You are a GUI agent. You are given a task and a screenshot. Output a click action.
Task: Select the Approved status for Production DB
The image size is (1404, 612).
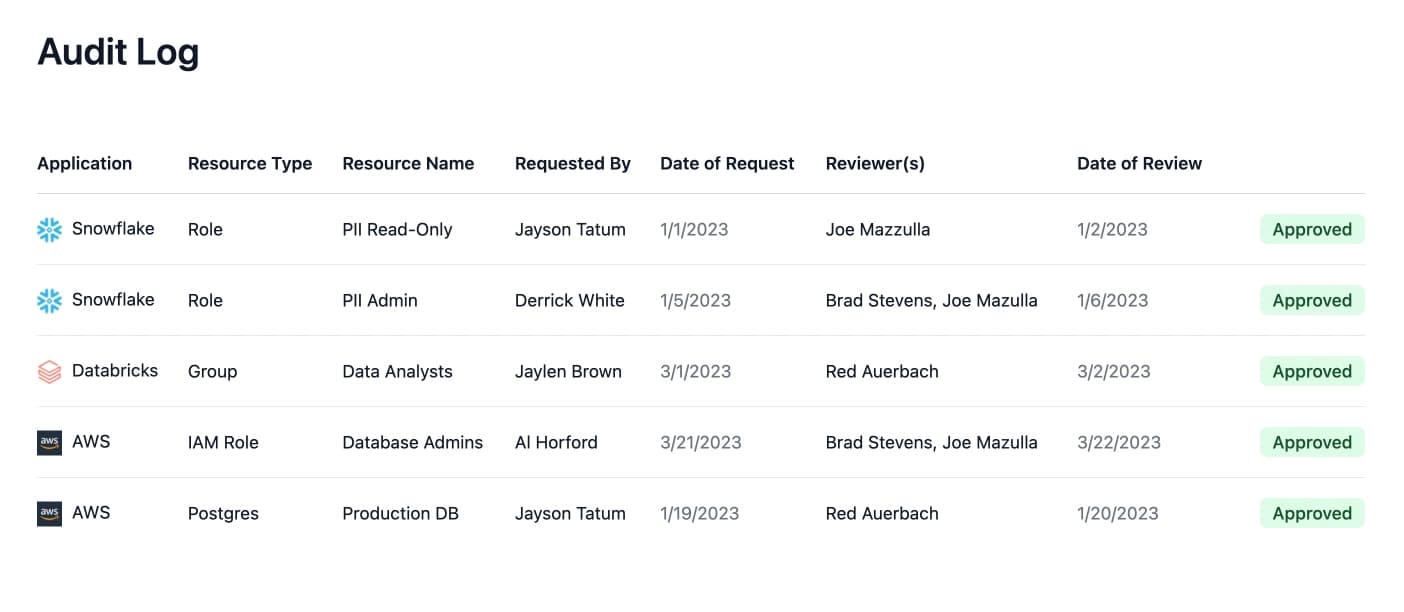[x=1311, y=514]
